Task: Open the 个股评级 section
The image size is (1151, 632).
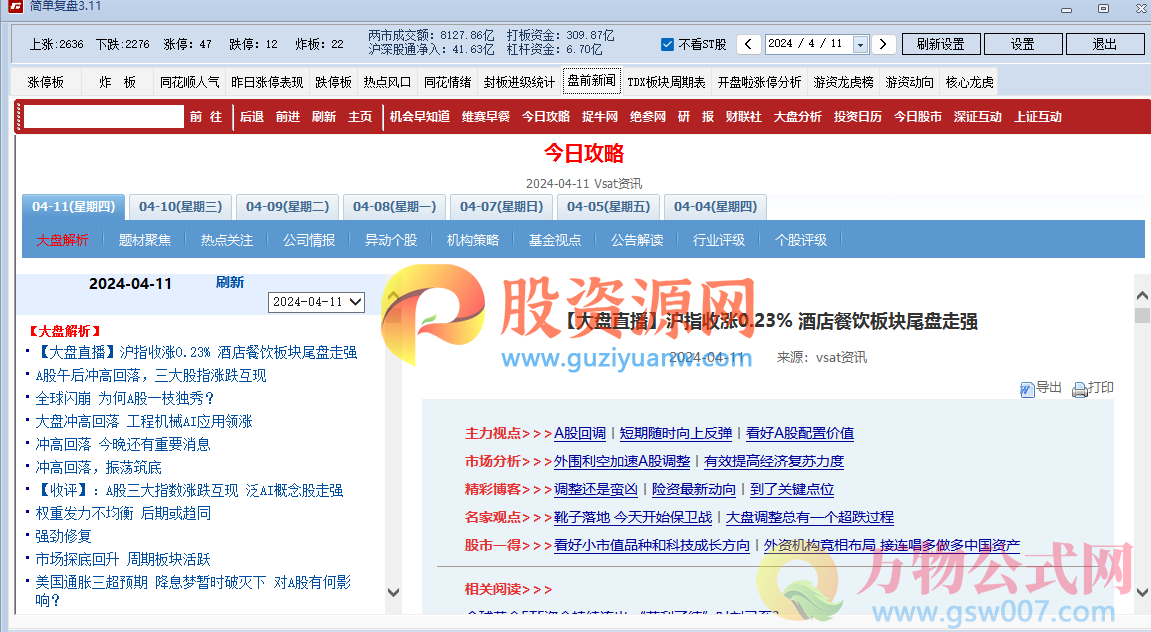Action: point(801,240)
